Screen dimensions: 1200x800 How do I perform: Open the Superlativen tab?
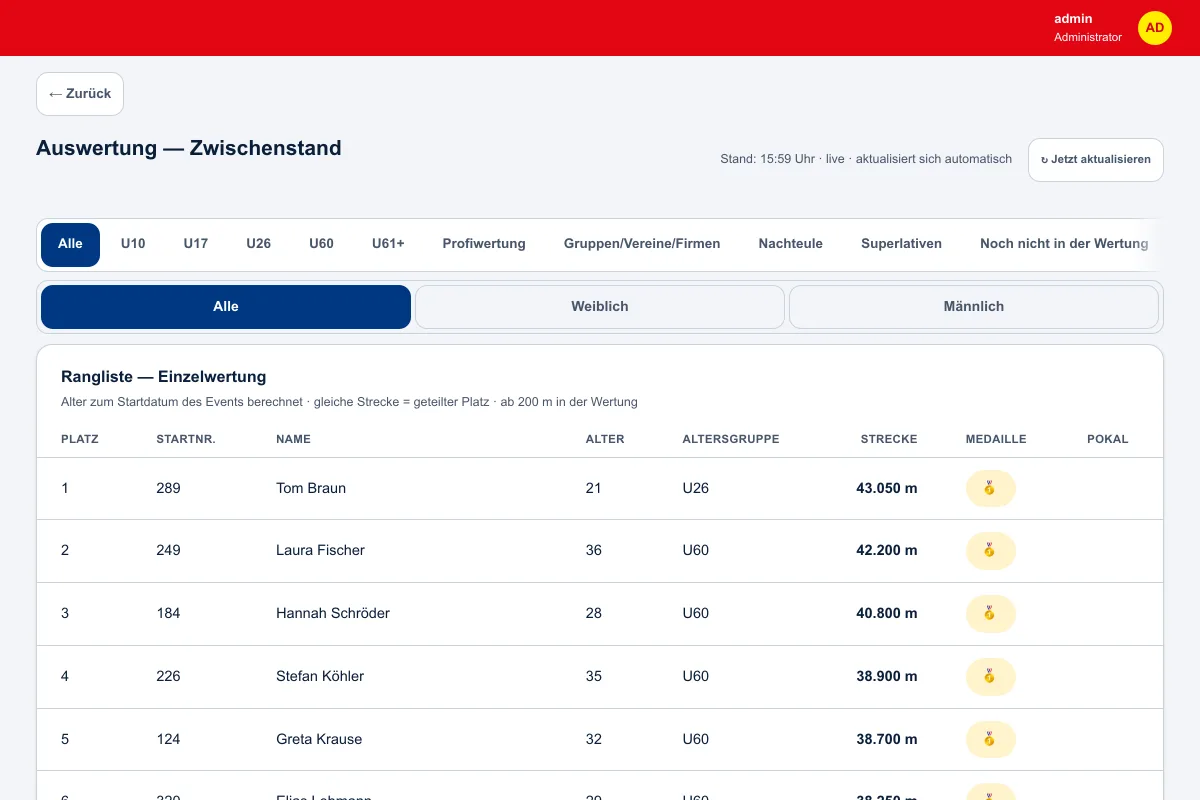click(x=901, y=244)
